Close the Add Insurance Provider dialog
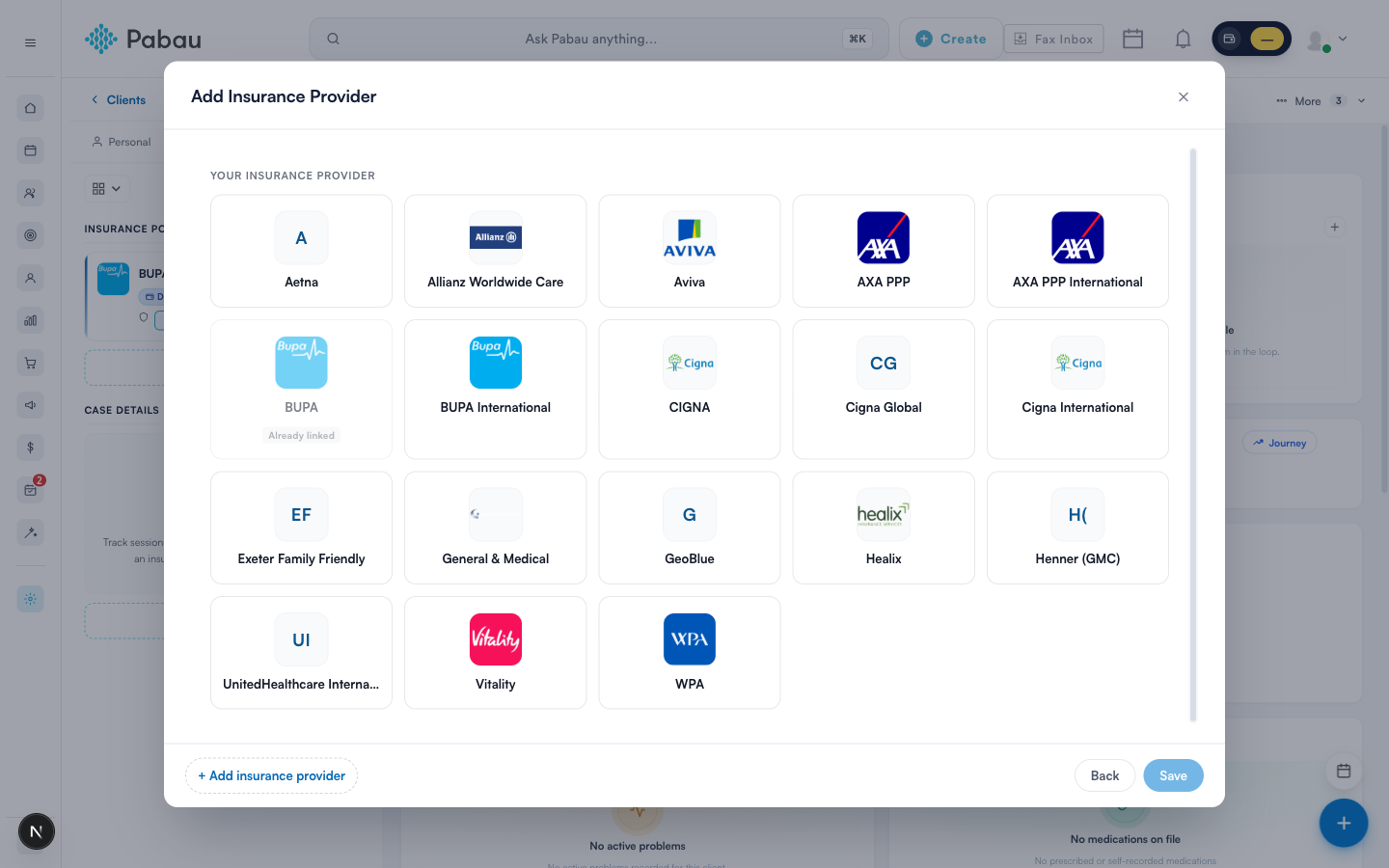 (1184, 96)
